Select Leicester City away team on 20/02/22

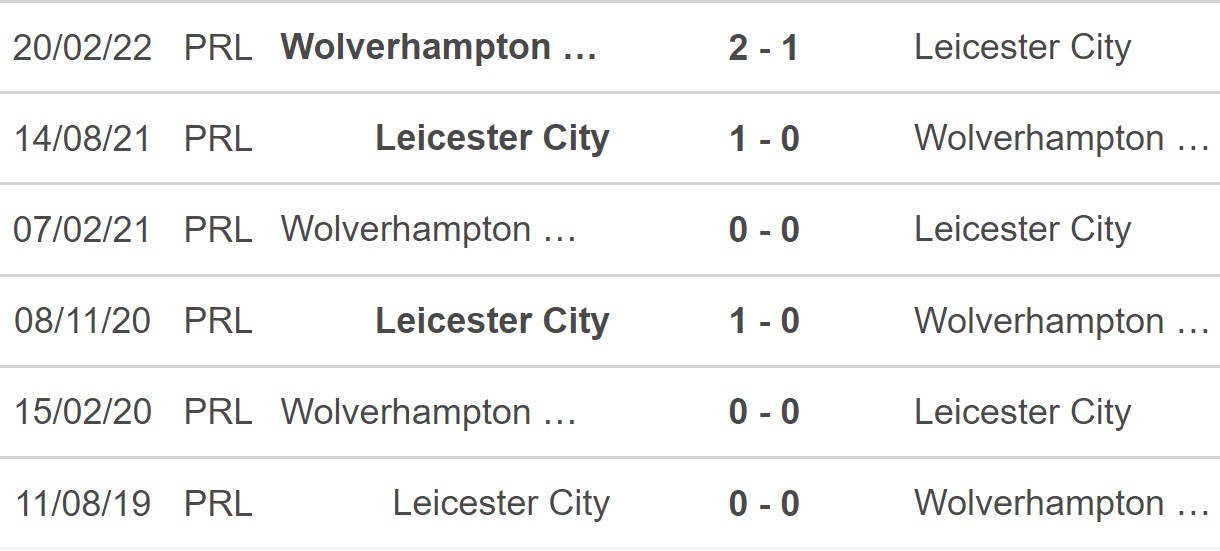[x=1022, y=47]
